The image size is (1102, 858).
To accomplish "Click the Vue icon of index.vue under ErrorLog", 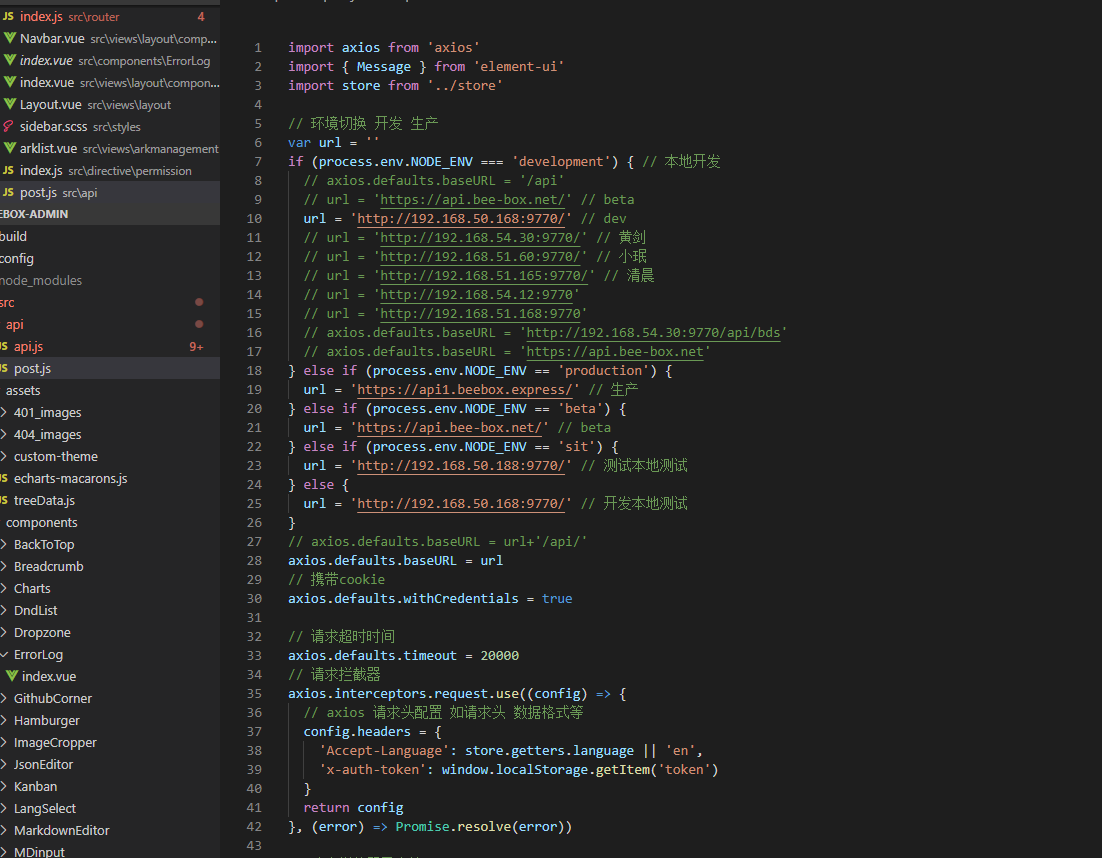I will (12, 677).
